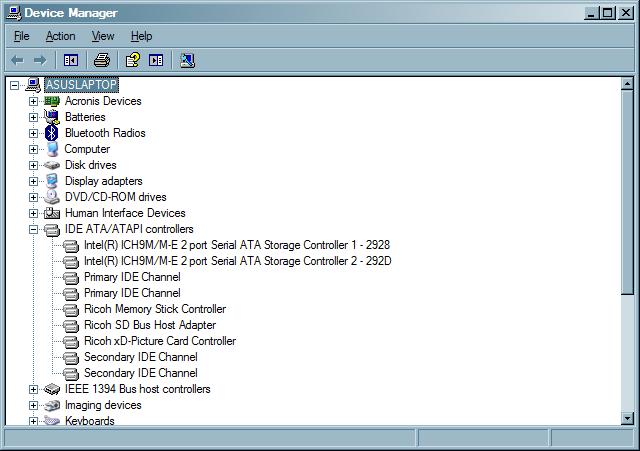Expand the Bluetooth Radios category

33,133
